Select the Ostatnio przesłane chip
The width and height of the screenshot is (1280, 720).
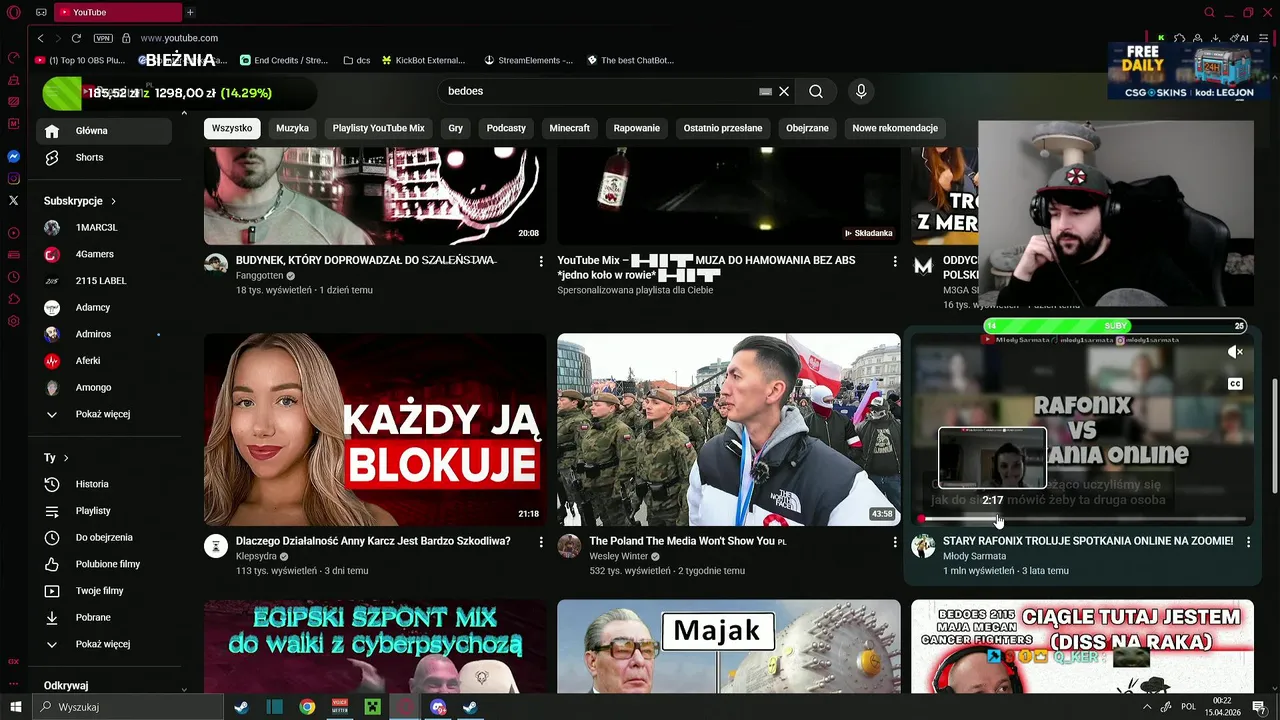point(723,128)
